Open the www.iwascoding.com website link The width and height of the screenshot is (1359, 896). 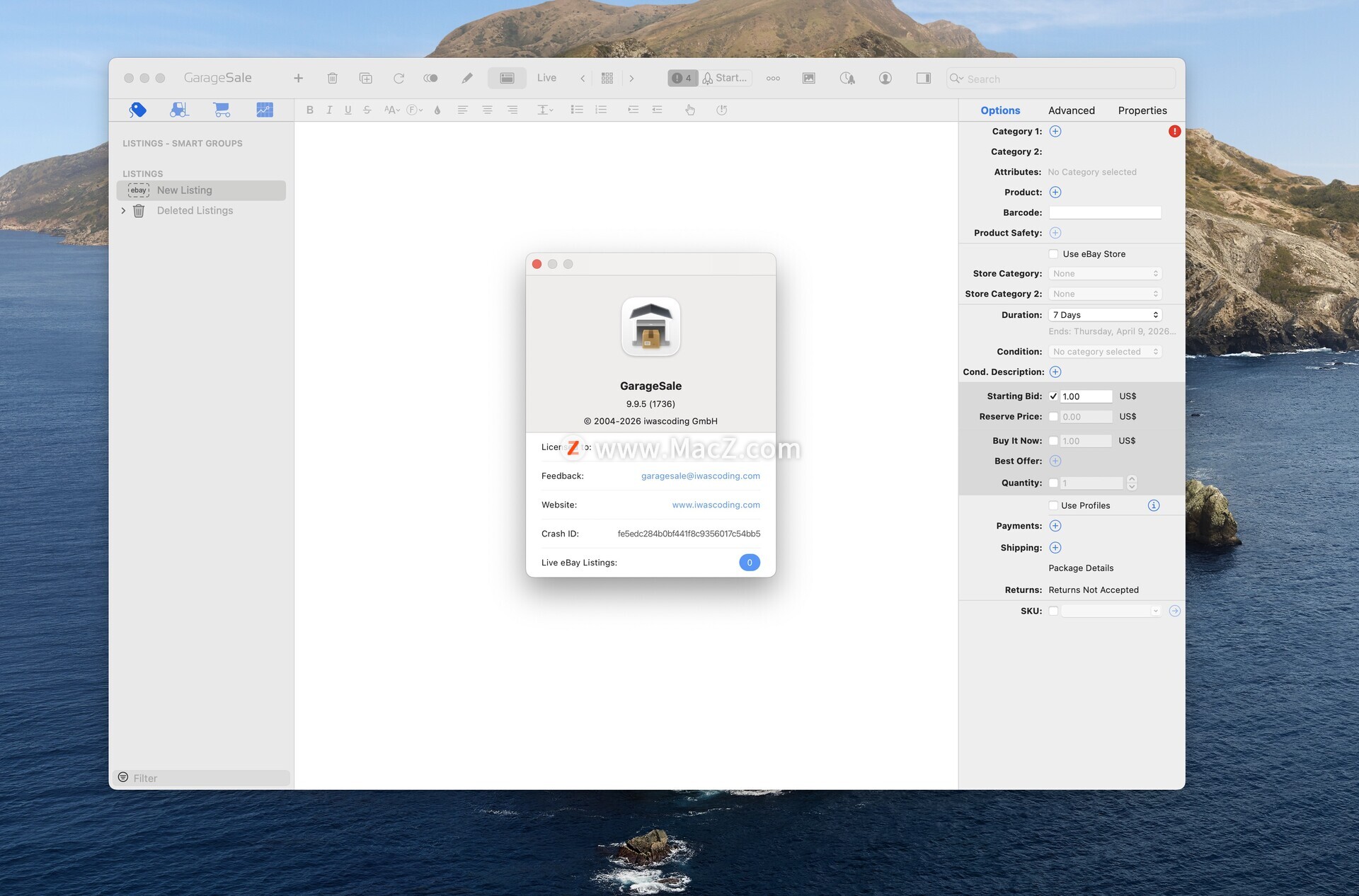tap(716, 505)
